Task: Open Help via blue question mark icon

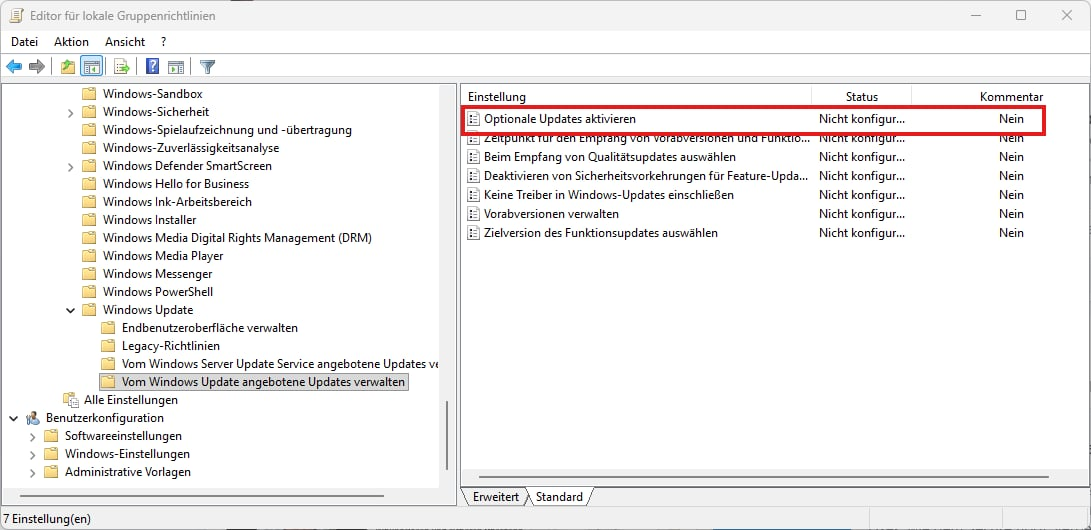Action: tap(153, 67)
